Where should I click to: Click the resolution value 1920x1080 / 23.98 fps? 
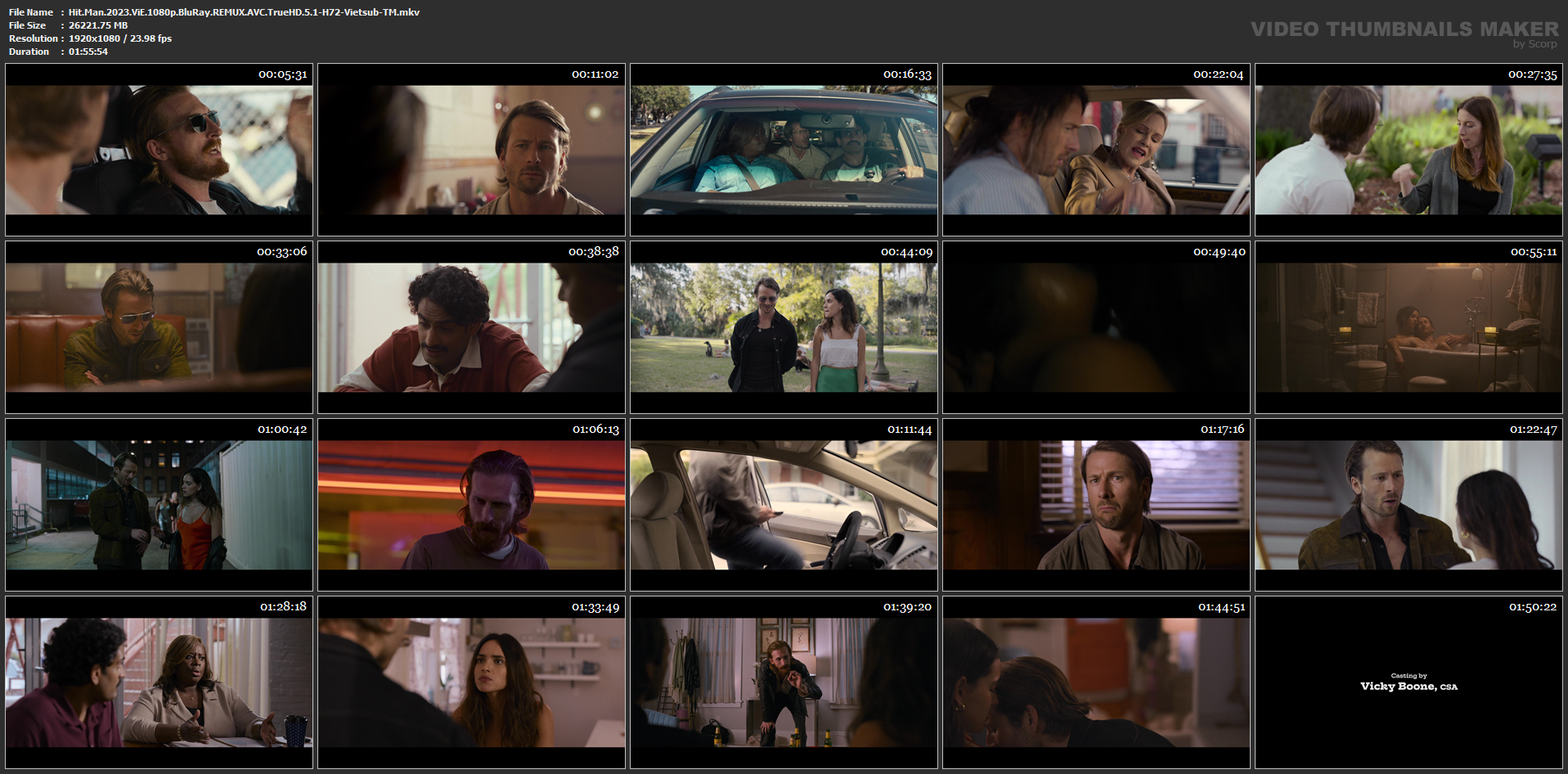120,38
